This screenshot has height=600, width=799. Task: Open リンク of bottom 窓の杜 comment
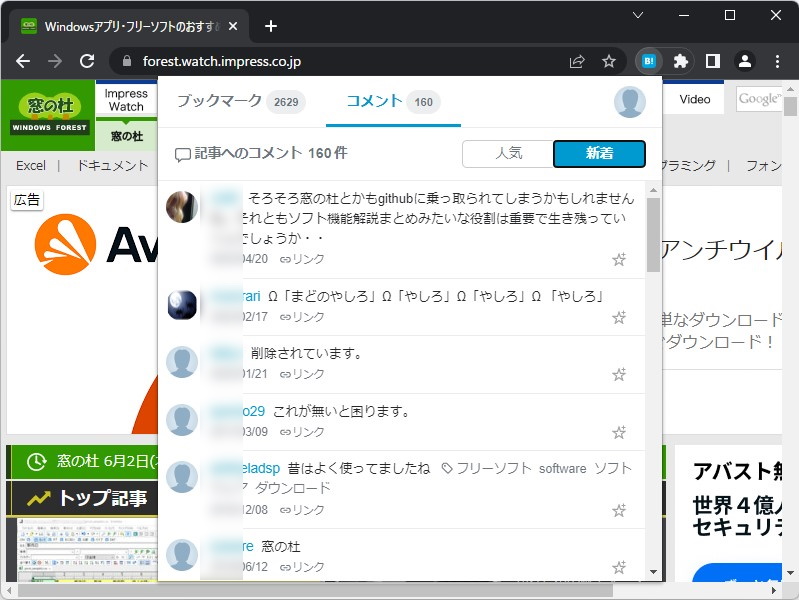[302, 567]
